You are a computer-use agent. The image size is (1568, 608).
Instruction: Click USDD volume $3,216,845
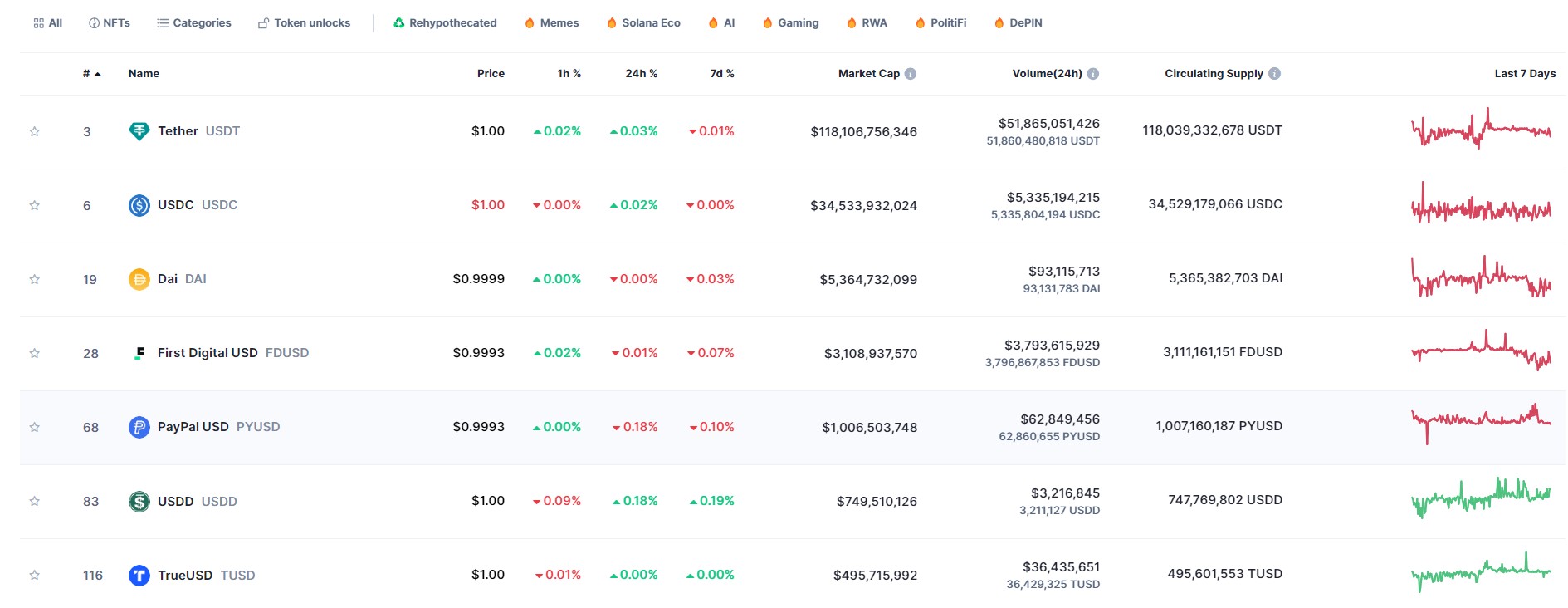point(1066,493)
